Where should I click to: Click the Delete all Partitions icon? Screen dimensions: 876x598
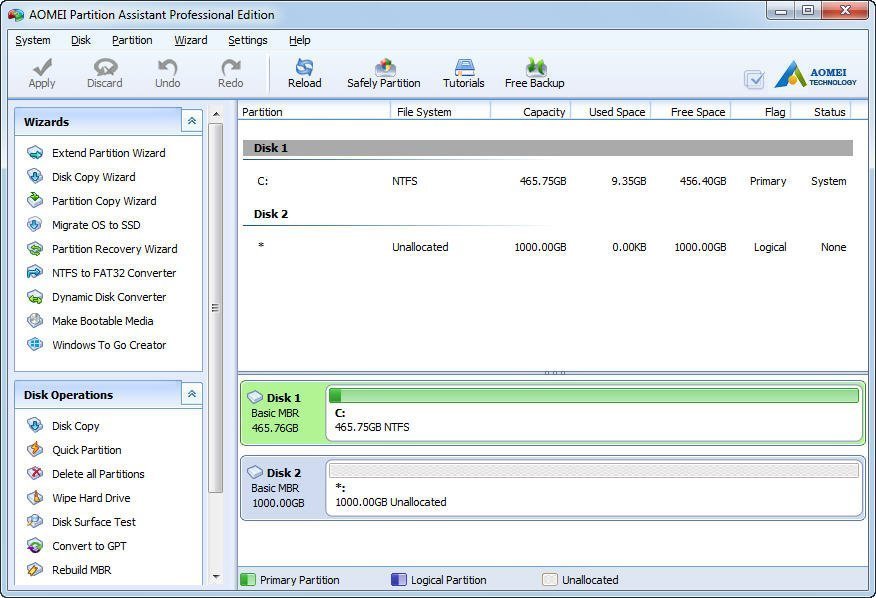(35, 474)
